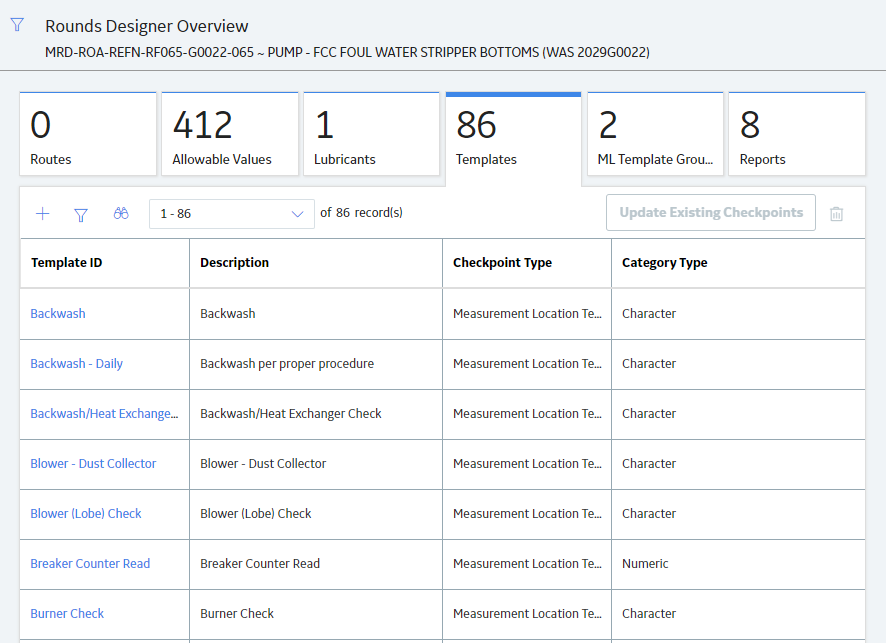
Task: Select 'Blower - Dust Collector' description cell
Action: pos(316,464)
